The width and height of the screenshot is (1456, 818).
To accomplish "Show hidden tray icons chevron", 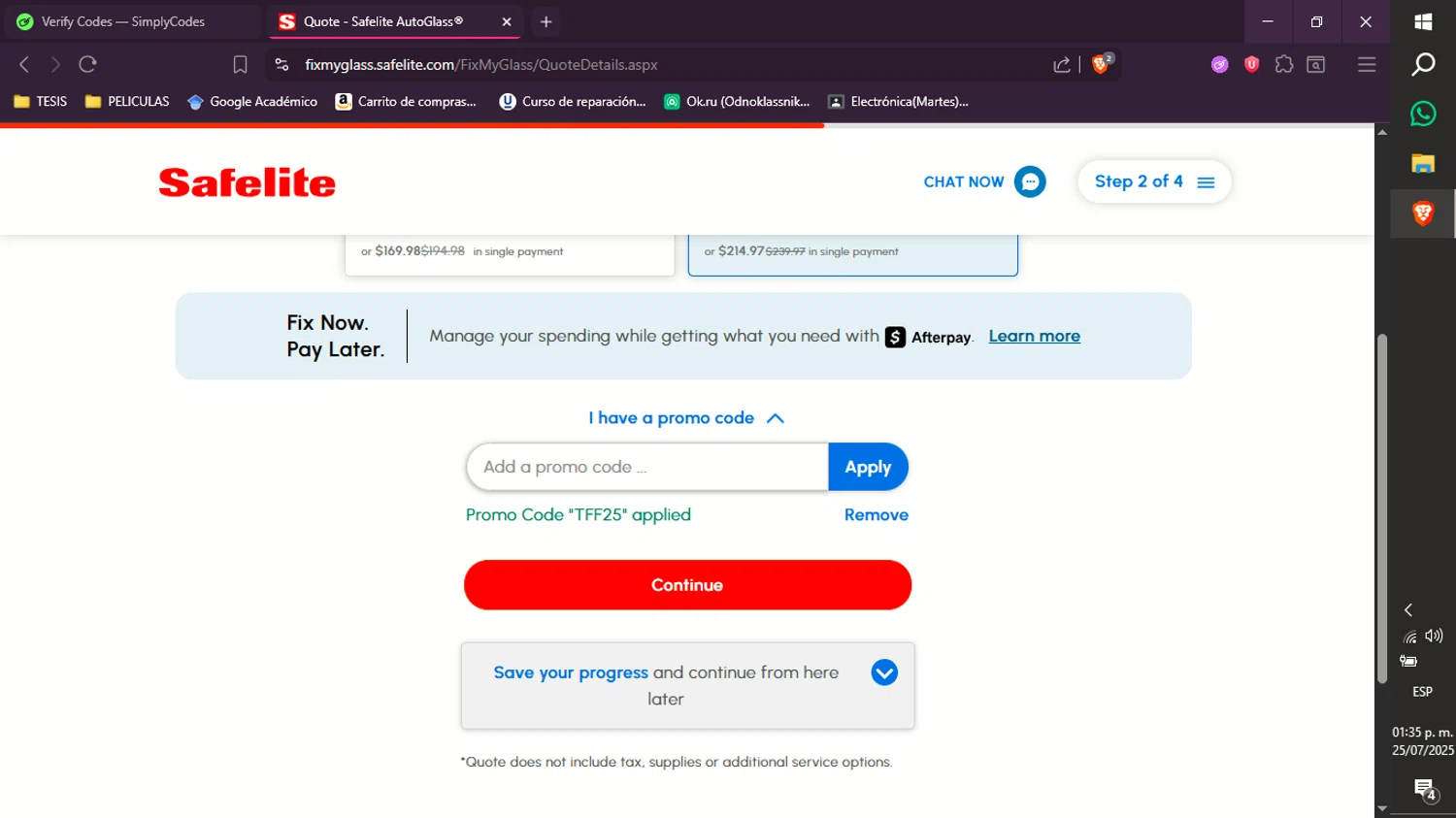I will coord(1408,609).
